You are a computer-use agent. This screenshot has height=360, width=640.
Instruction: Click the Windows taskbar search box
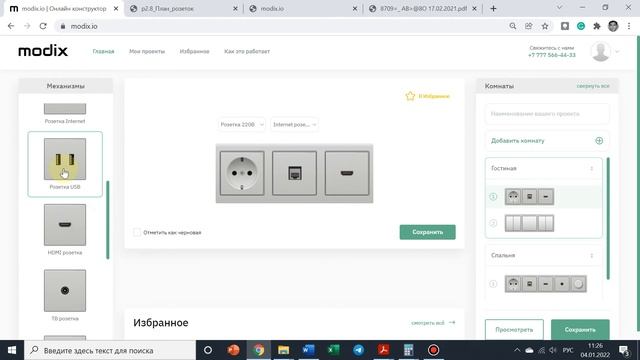(x=110, y=350)
